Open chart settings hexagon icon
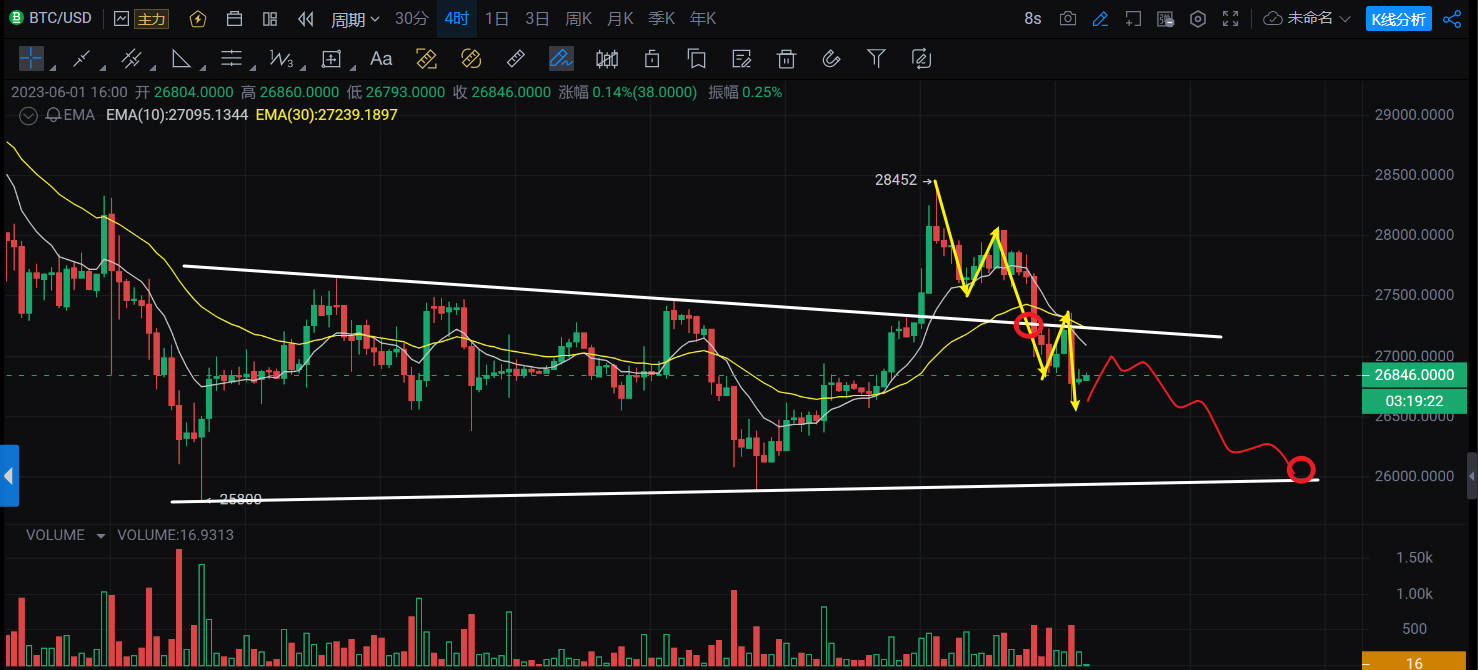This screenshot has height=670, width=1478. point(1198,18)
